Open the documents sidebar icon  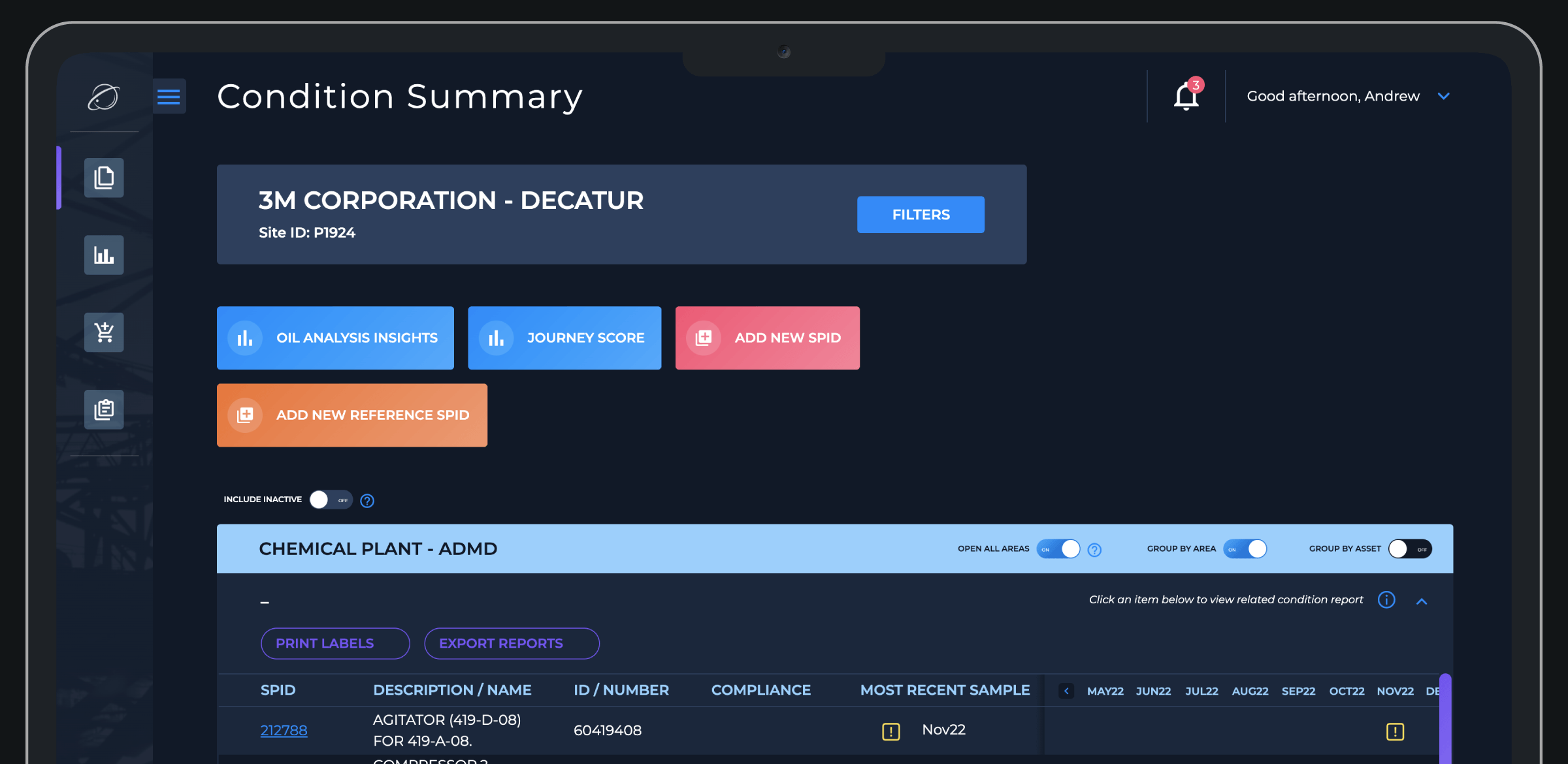tap(104, 178)
